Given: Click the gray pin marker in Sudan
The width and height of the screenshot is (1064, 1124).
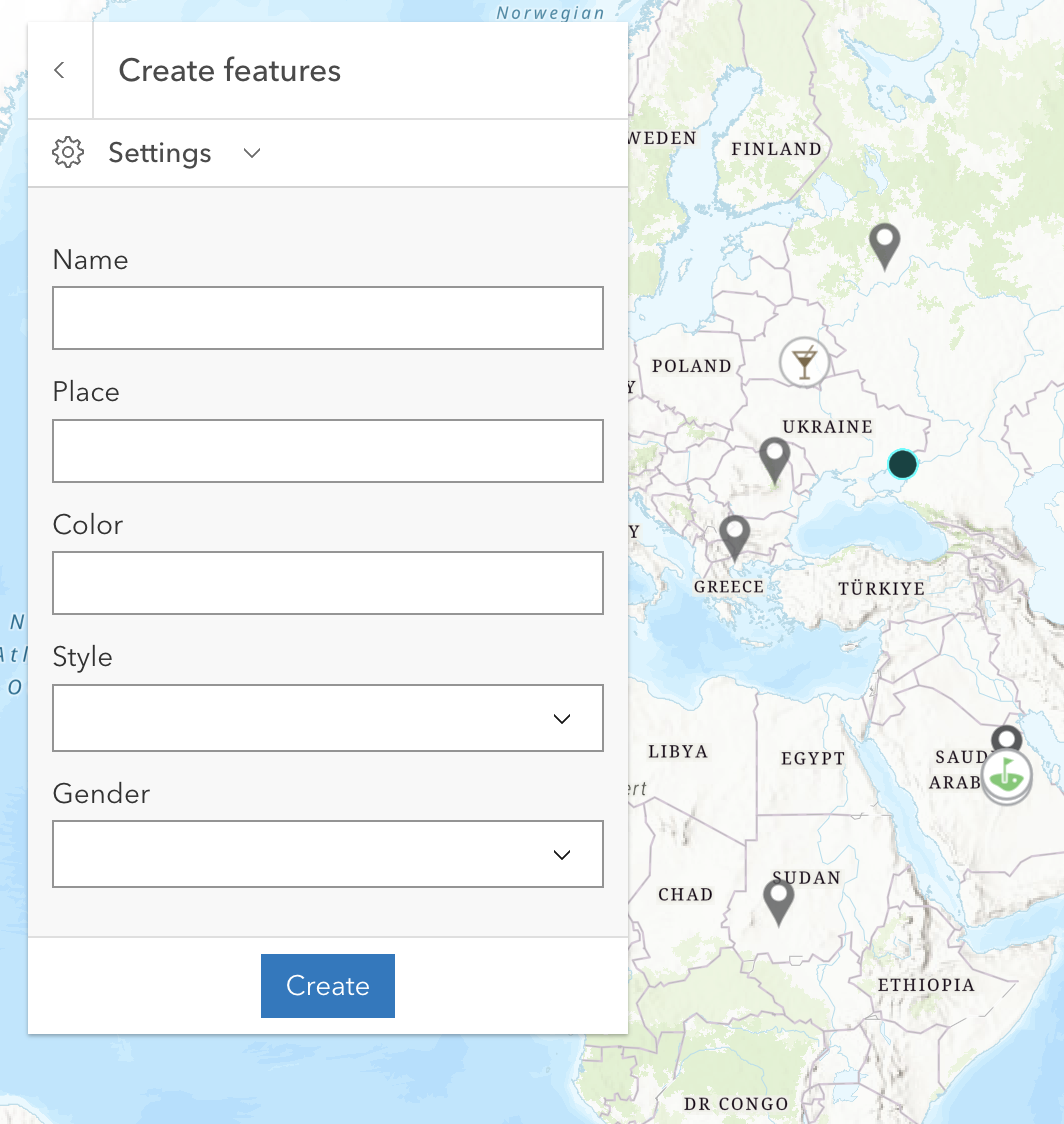Looking at the screenshot, I should pyautogui.click(x=778, y=900).
